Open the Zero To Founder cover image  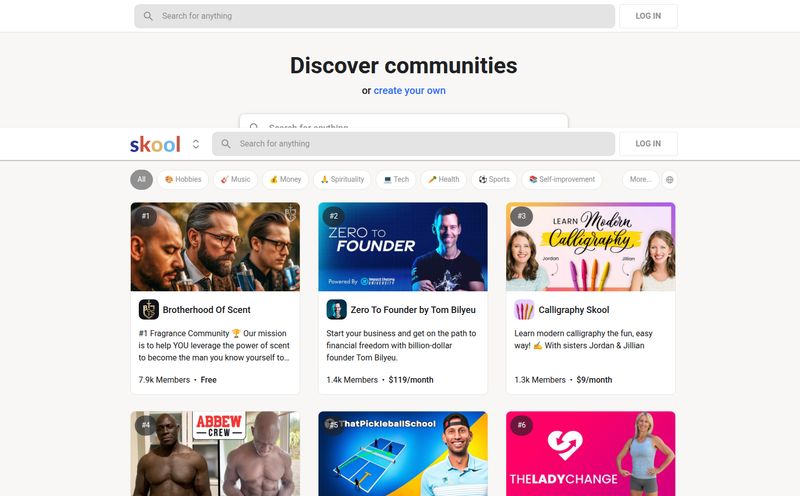tap(403, 247)
